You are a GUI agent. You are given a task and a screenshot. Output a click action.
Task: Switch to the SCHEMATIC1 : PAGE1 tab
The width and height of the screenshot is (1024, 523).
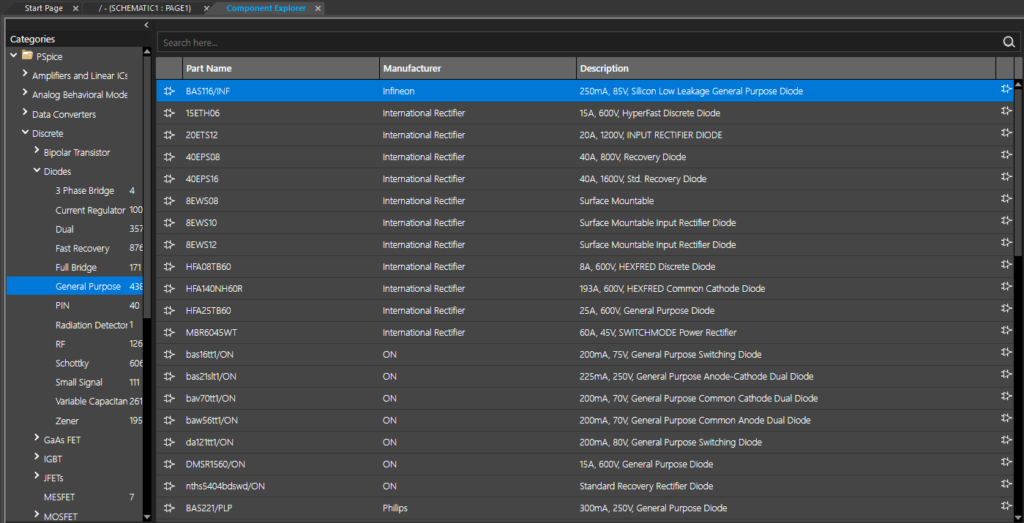click(144, 8)
